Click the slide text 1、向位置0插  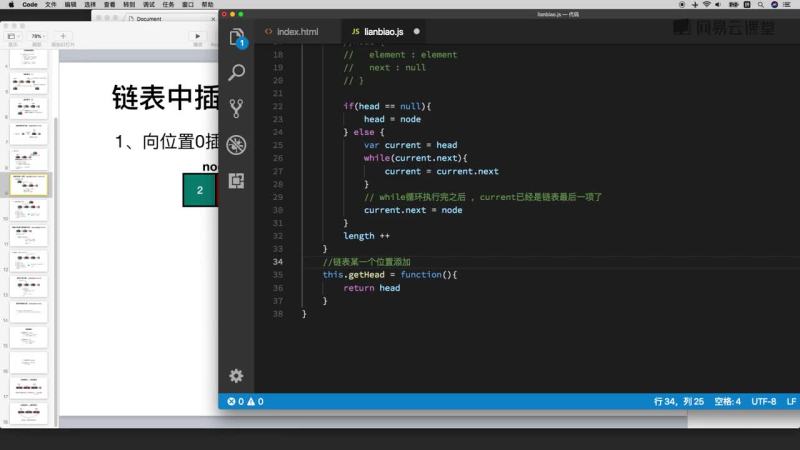pyautogui.click(x=167, y=141)
